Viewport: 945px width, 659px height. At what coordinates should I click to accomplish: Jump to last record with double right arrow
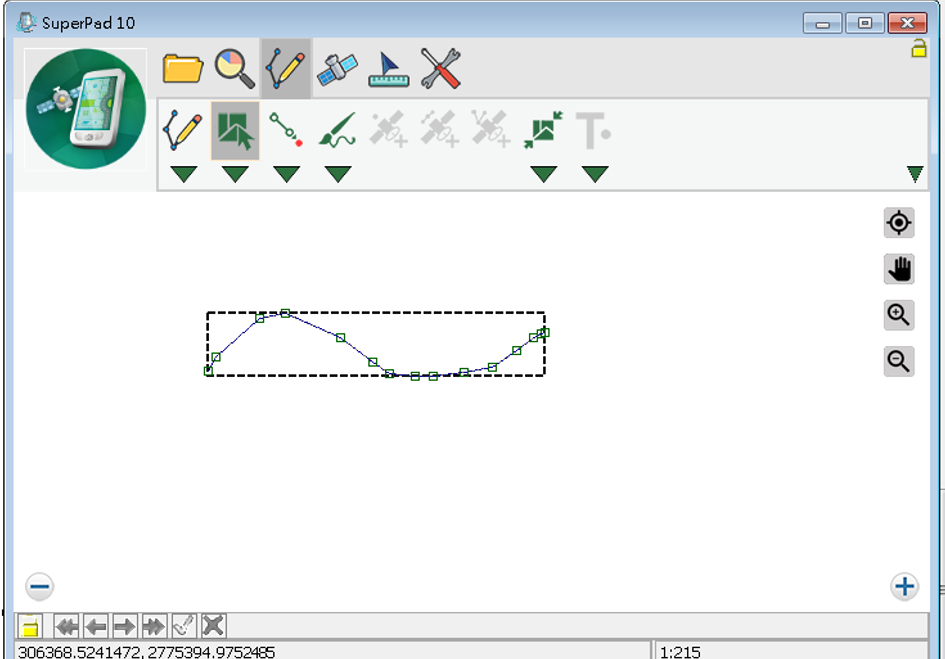pos(154,626)
